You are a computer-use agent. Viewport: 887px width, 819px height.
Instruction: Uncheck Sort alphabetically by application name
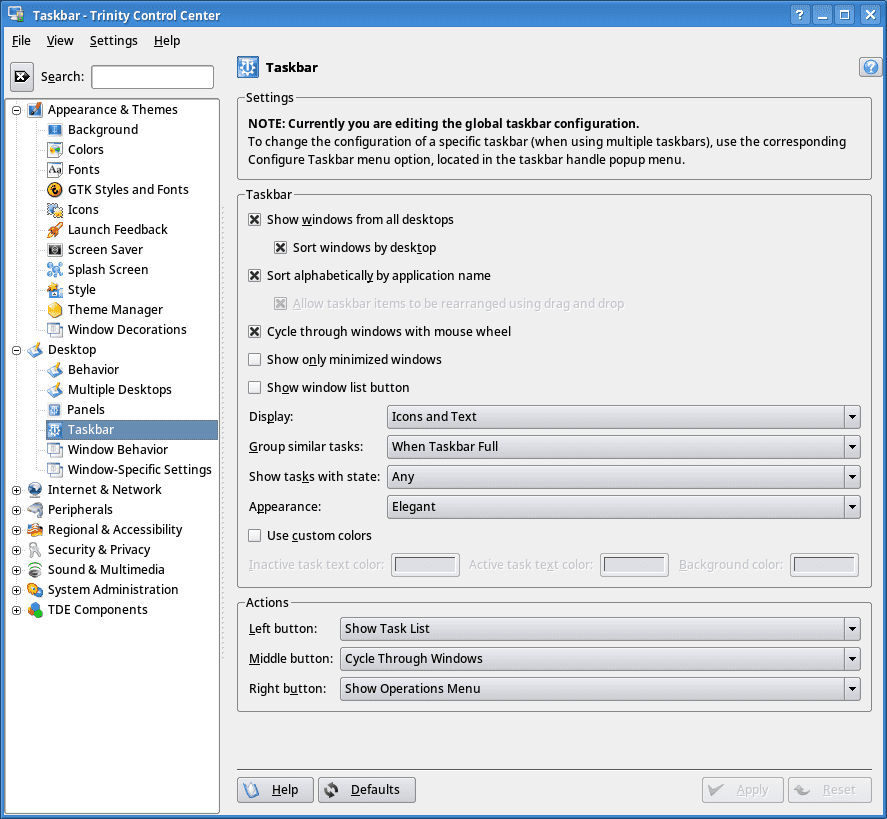255,275
